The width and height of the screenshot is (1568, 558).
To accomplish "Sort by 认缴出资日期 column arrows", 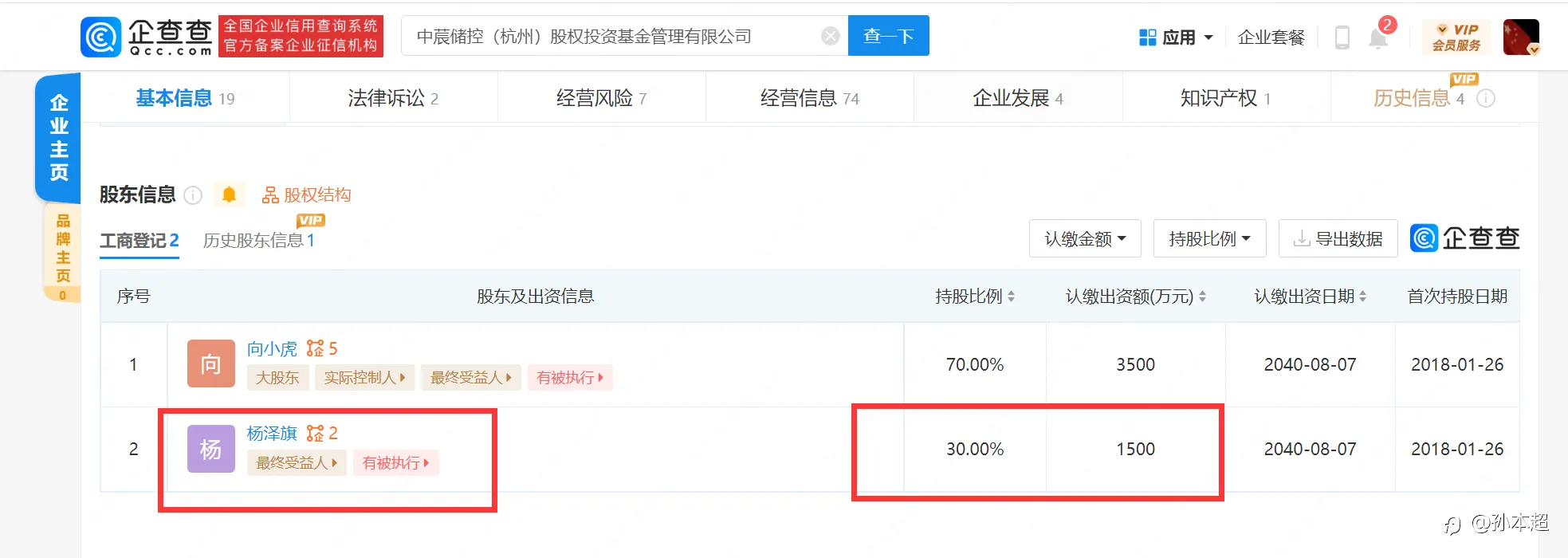I will [x=1362, y=297].
